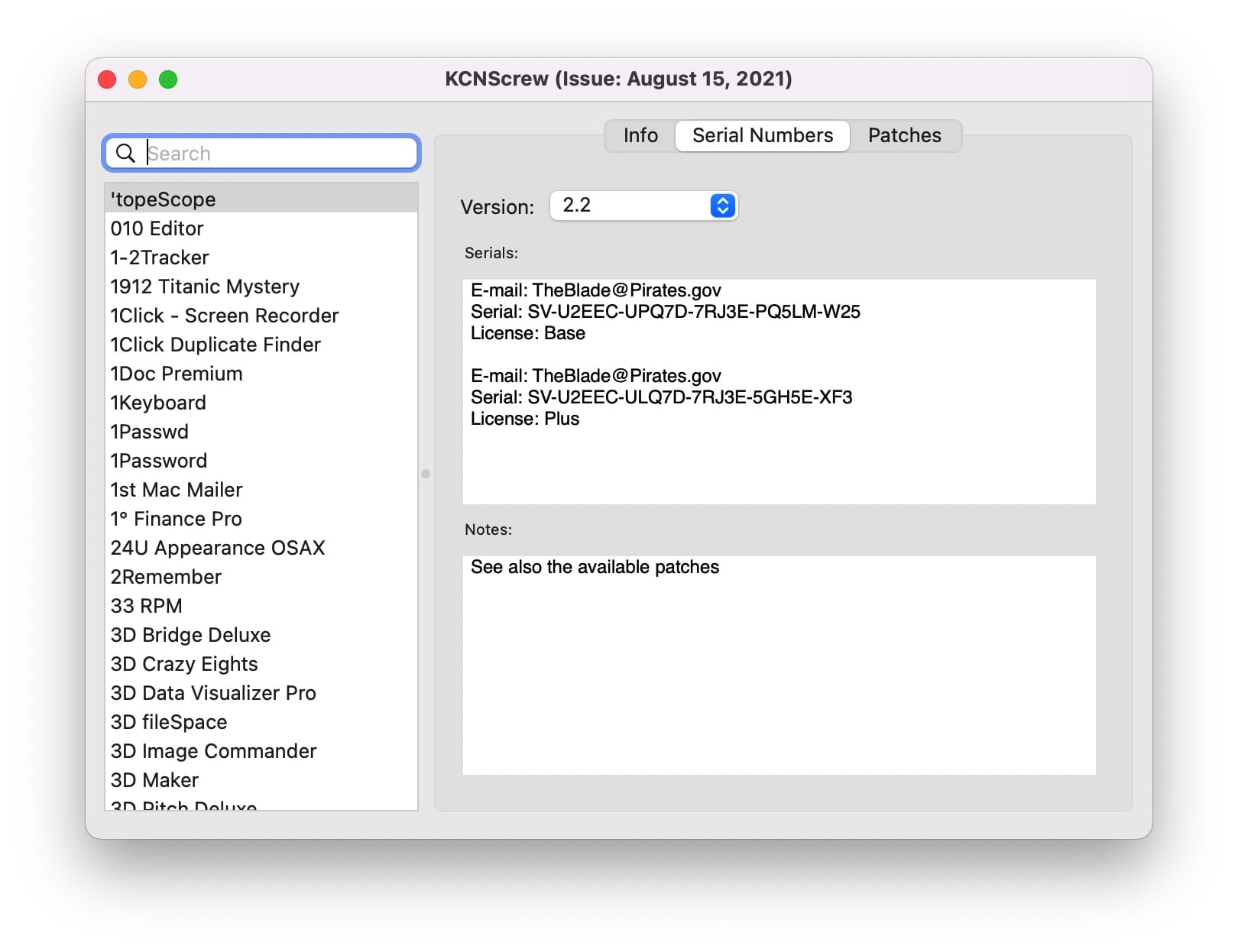
Task: Choose 3D Maker list row
Action: pos(261,779)
